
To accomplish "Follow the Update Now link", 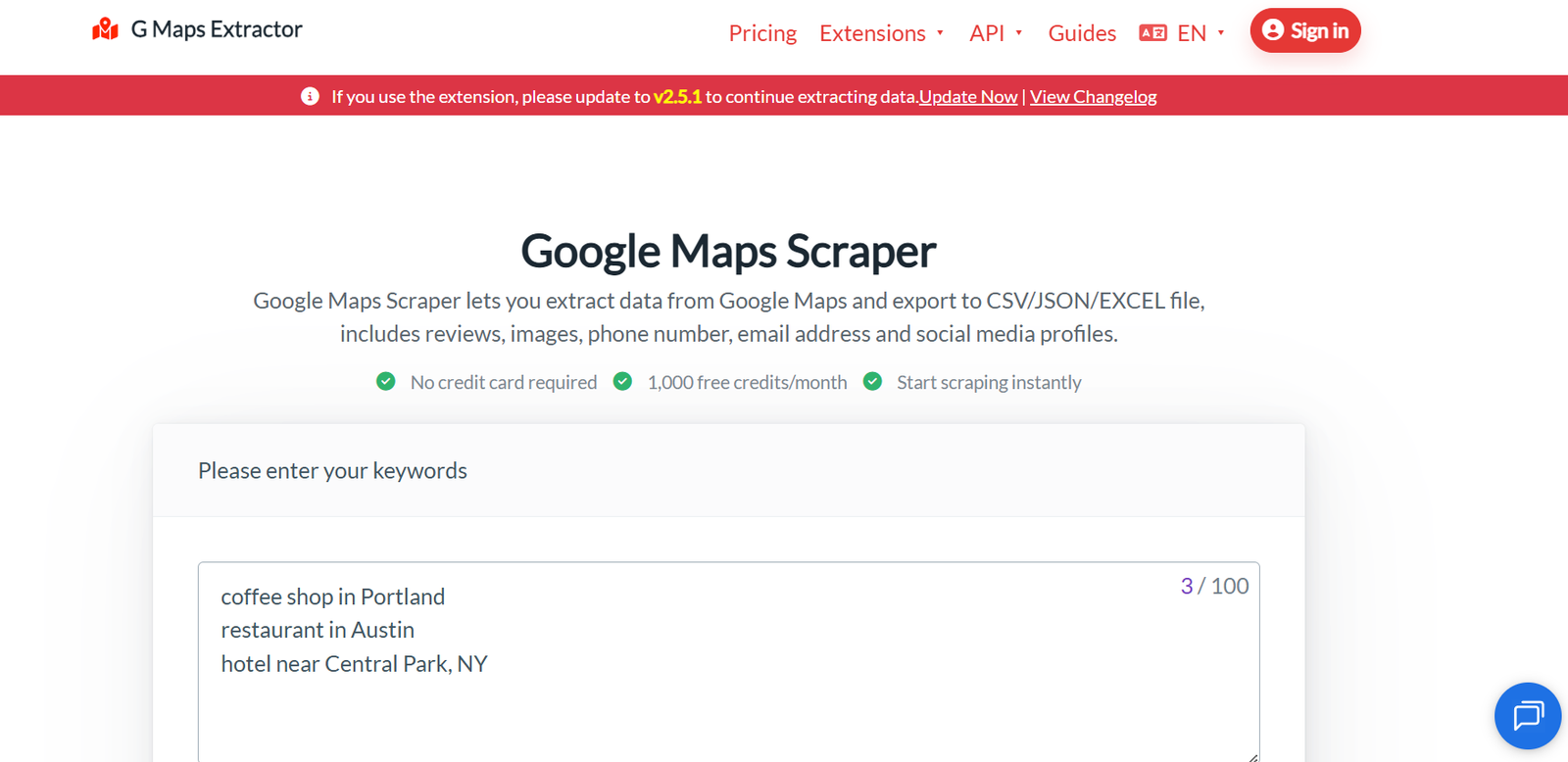I will pos(968,96).
